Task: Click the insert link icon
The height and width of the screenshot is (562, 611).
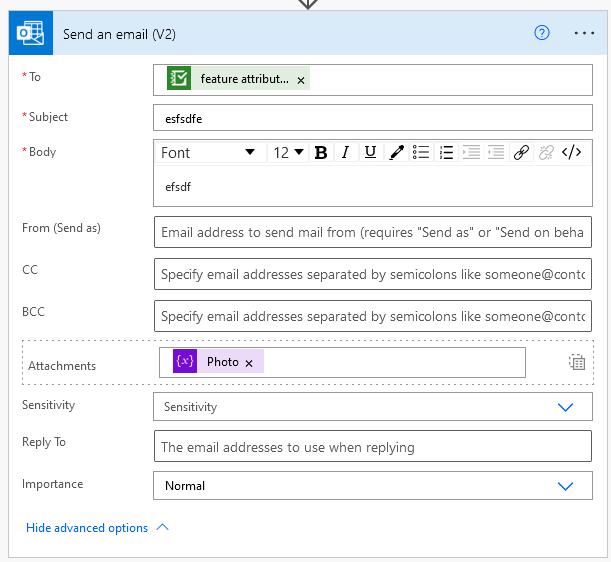Action: tap(521, 153)
